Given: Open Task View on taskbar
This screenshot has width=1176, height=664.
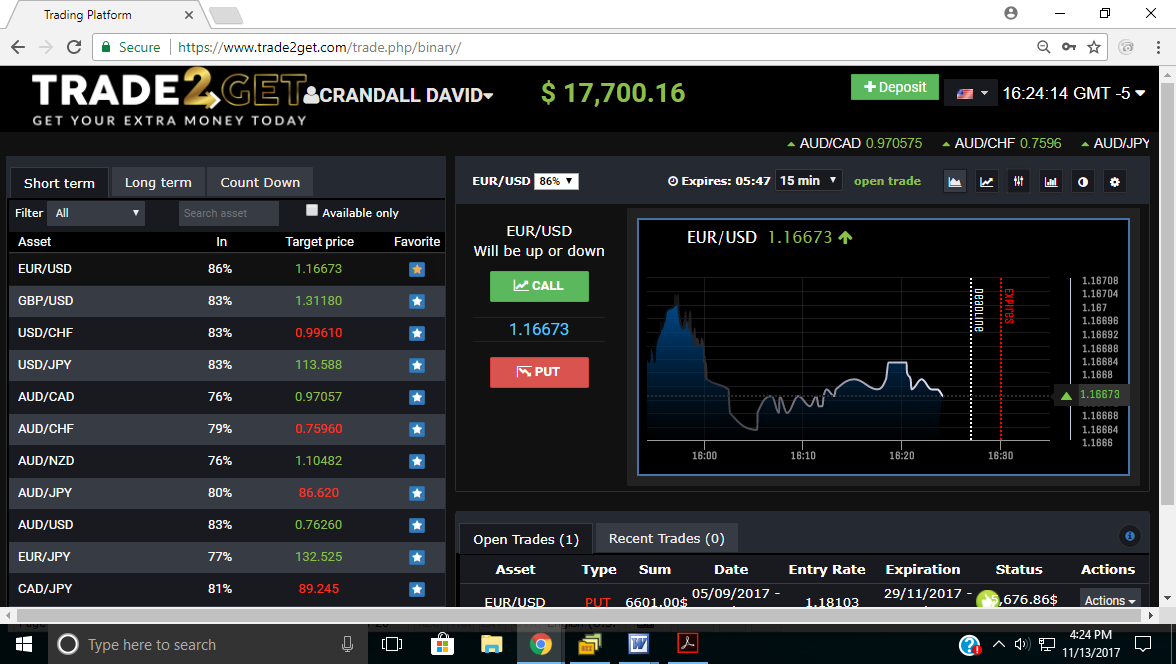Looking at the screenshot, I should coord(392,644).
